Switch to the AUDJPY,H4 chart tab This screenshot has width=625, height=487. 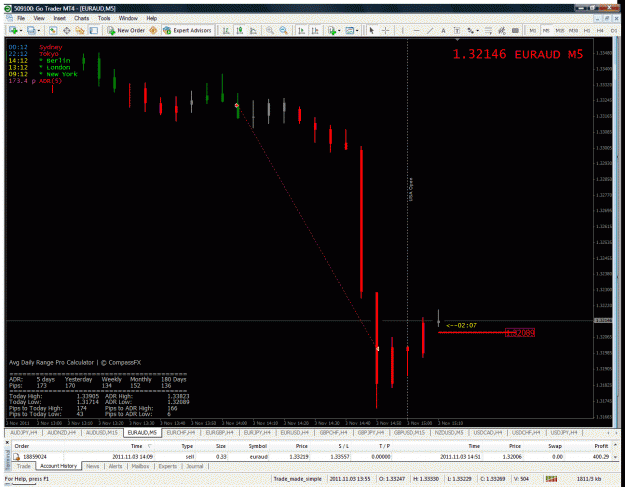(24, 432)
